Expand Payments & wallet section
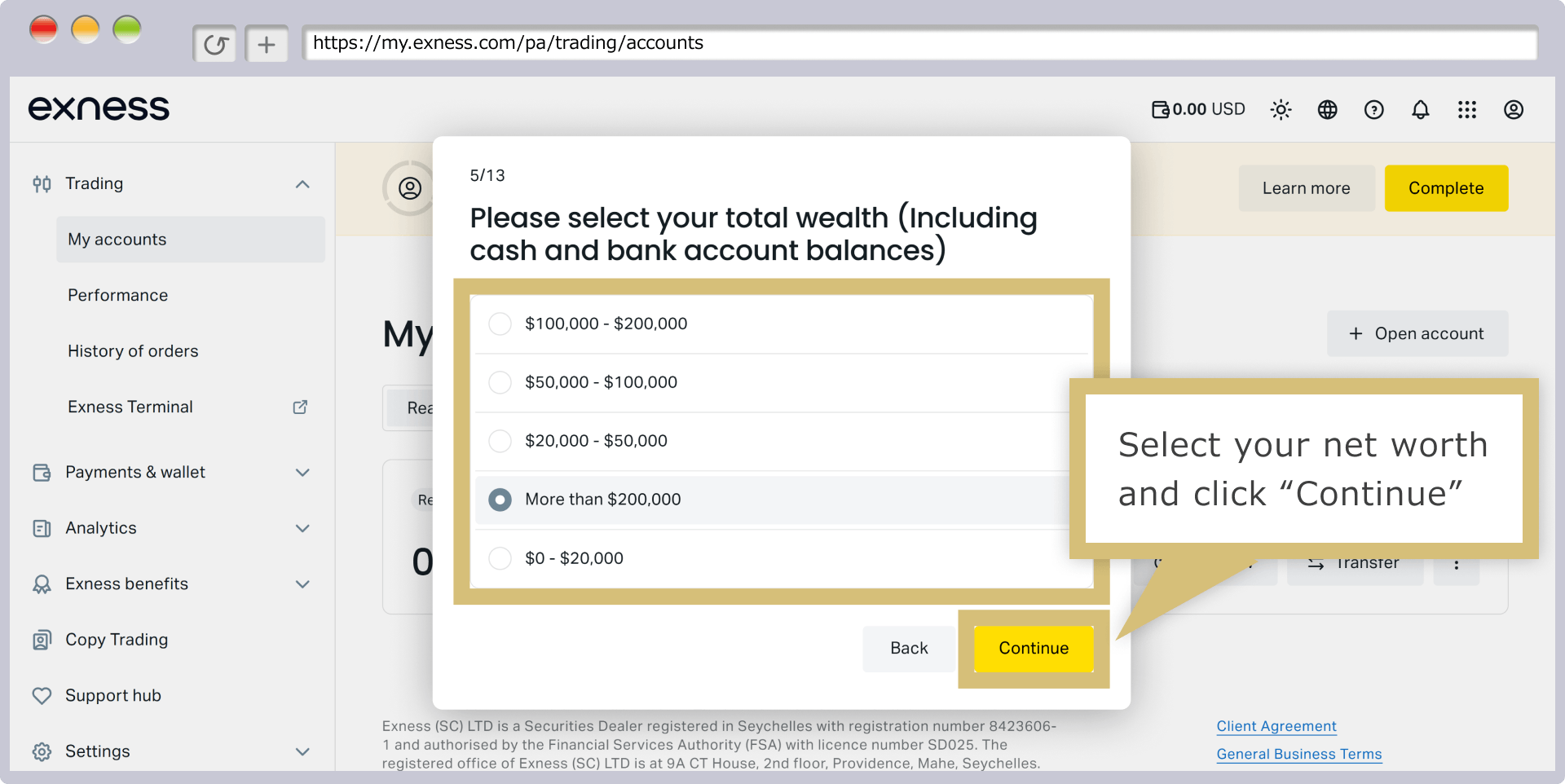The image size is (1565, 784). [x=302, y=473]
